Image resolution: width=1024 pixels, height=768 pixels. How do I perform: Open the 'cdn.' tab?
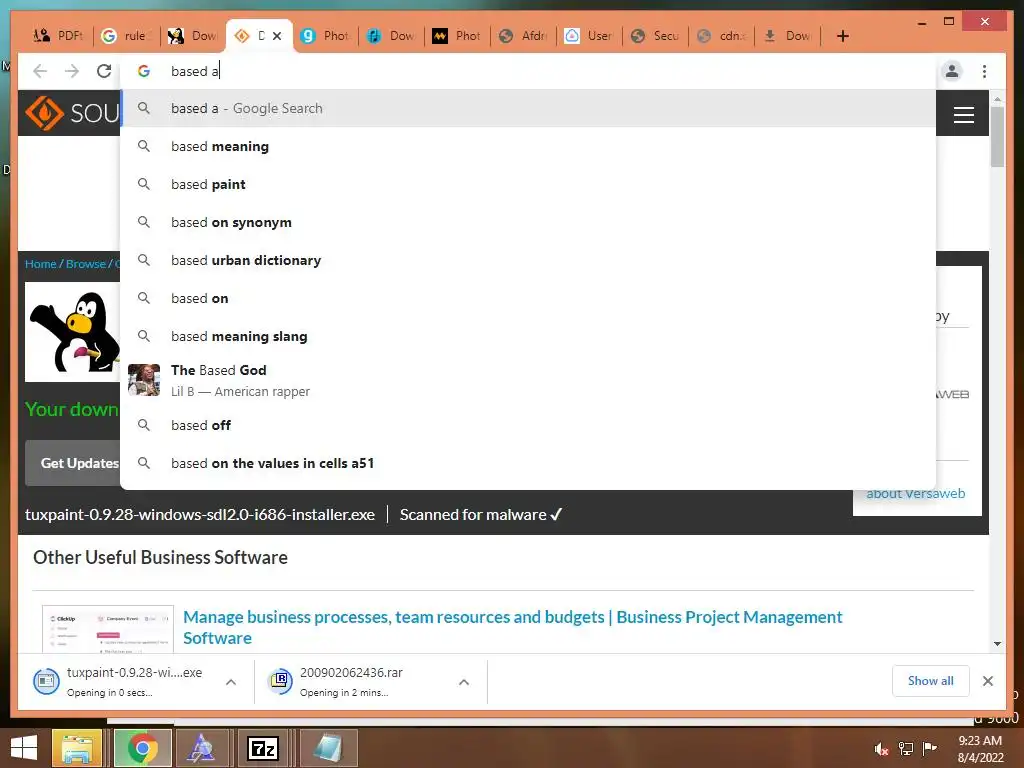click(x=721, y=36)
